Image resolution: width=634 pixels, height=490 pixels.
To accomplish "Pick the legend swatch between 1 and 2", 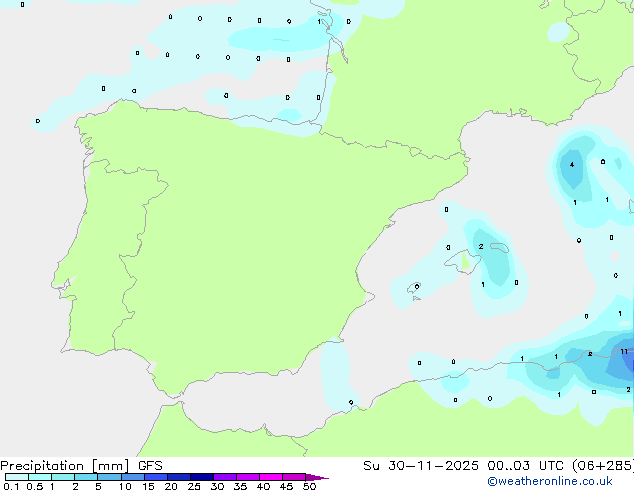I will click(x=63, y=477).
